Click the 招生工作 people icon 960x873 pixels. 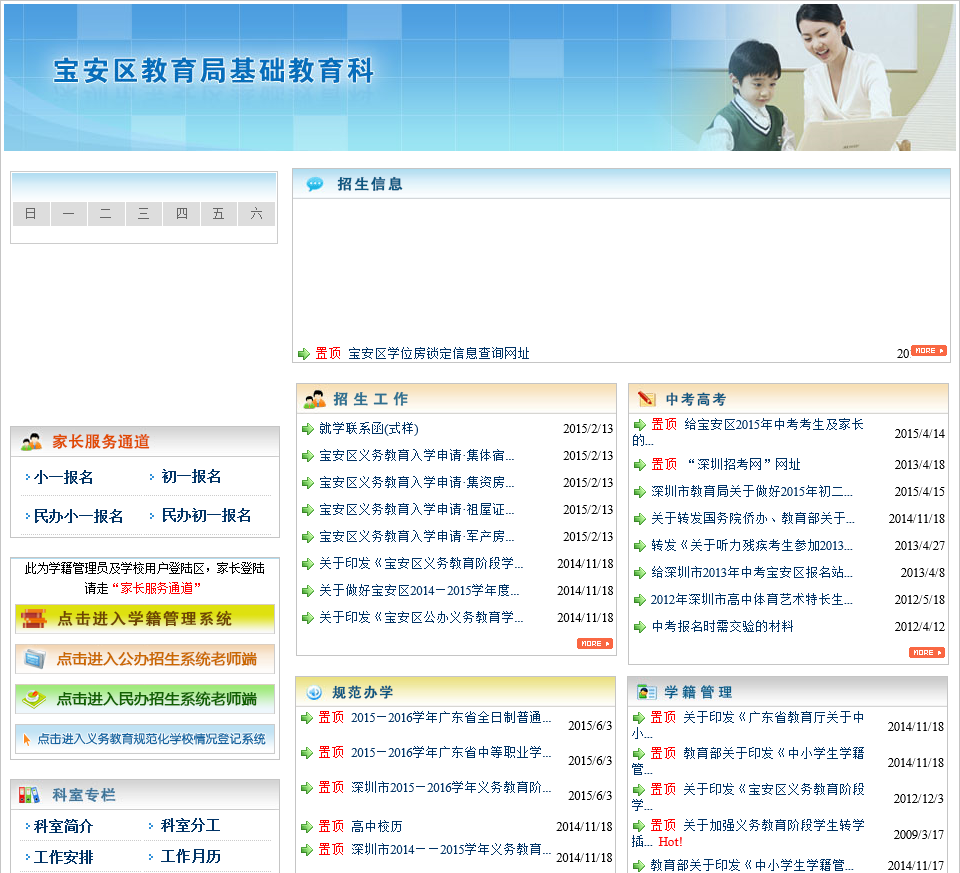point(315,399)
